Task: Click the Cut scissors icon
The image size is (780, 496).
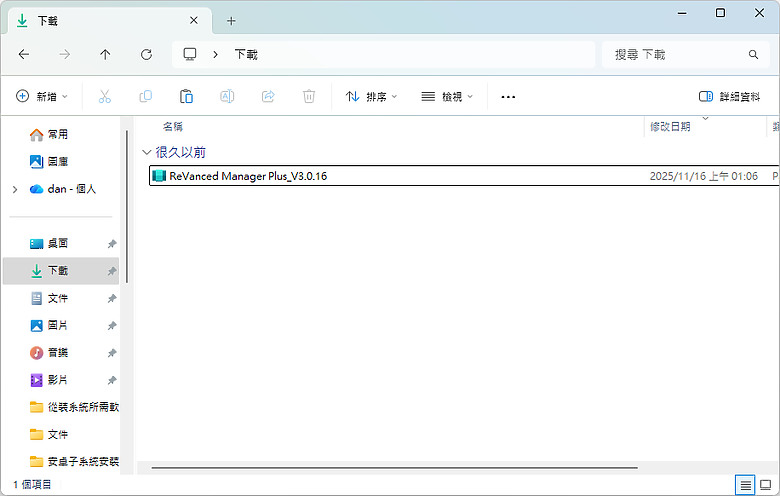Action: (x=104, y=97)
